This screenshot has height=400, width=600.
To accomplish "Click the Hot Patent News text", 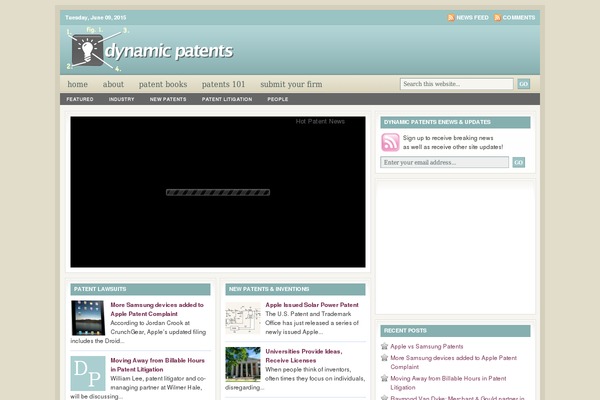I will tap(320, 121).
